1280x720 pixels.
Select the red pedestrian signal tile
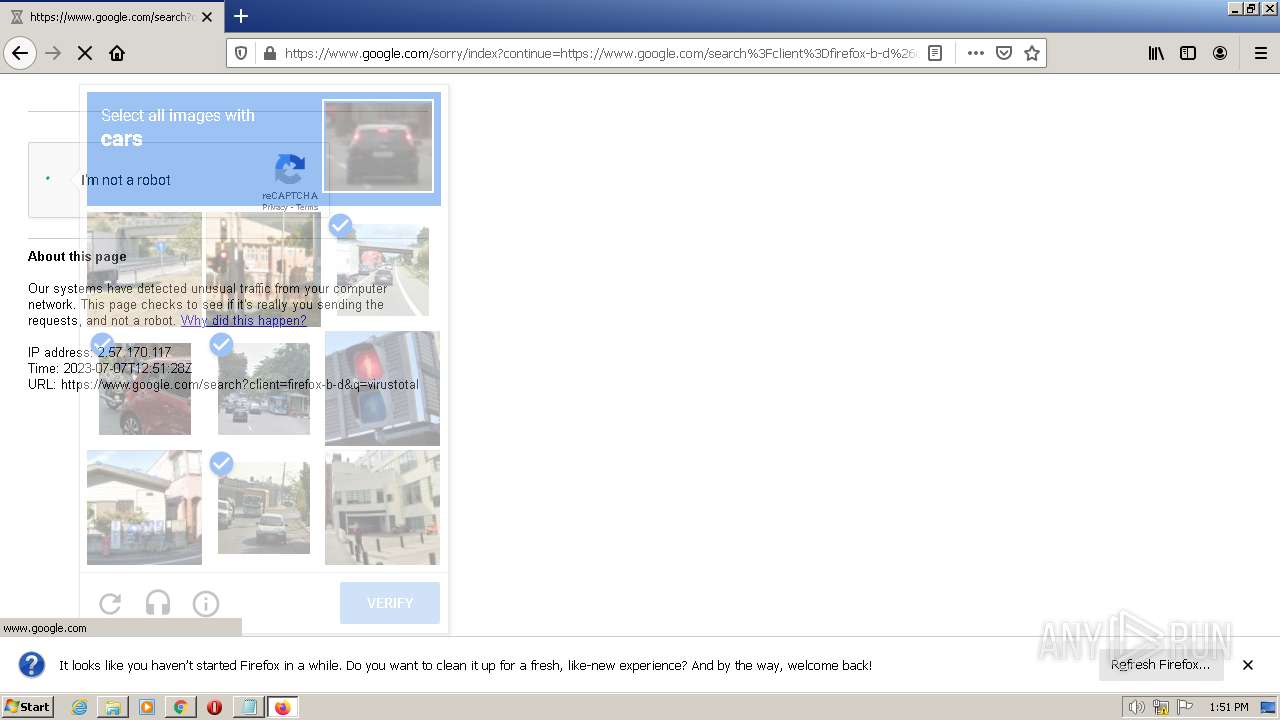[x=382, y=388]
